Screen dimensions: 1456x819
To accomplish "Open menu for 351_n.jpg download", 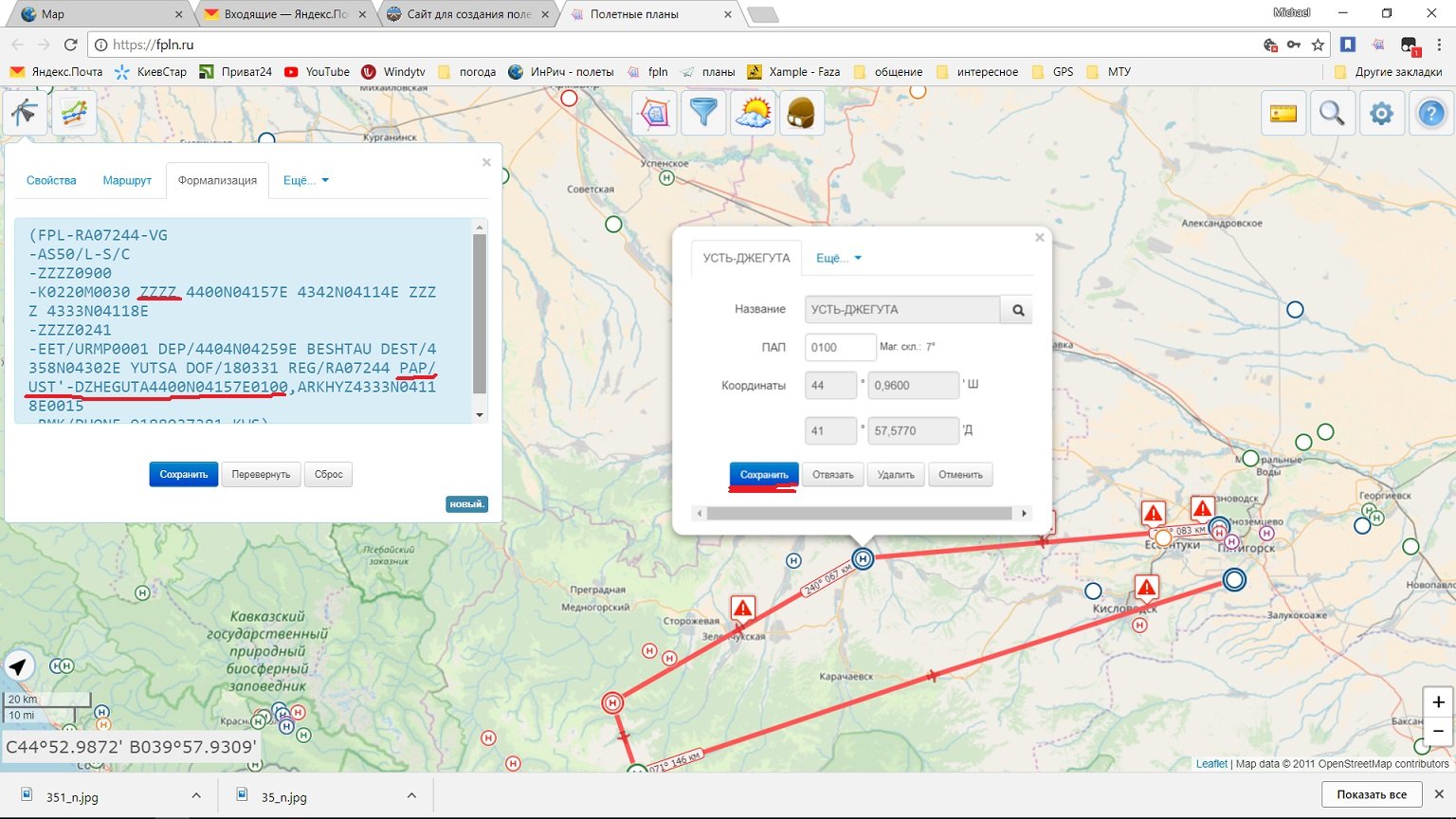I will coord(196,796).
